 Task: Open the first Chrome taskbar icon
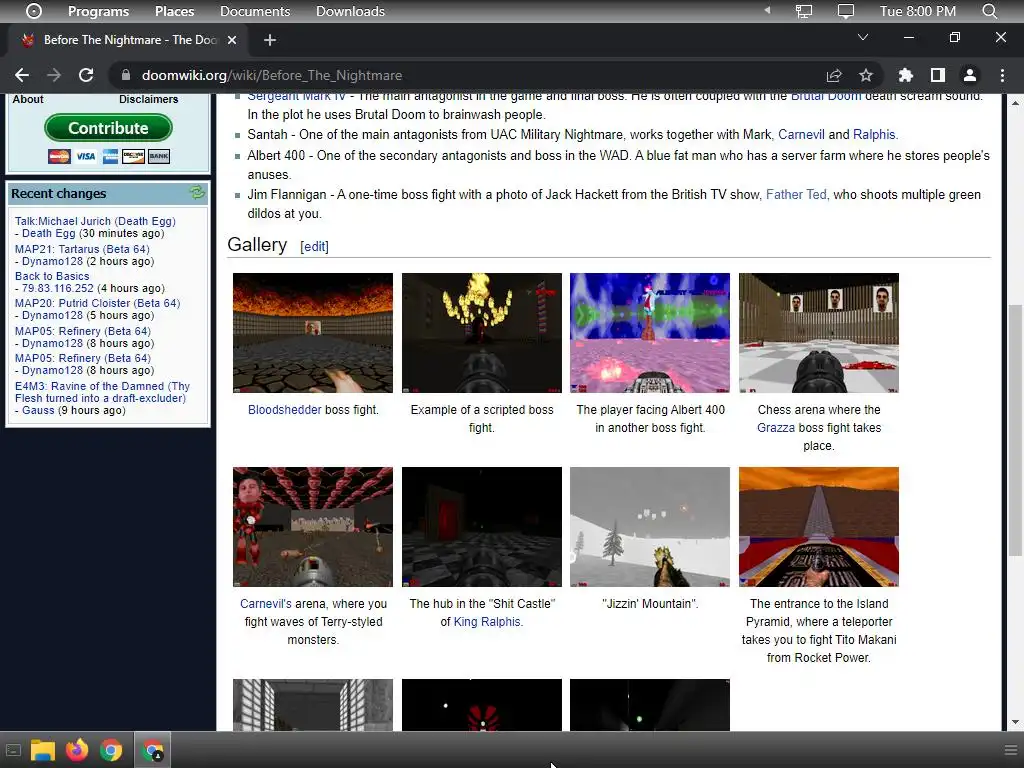point(111,750)
